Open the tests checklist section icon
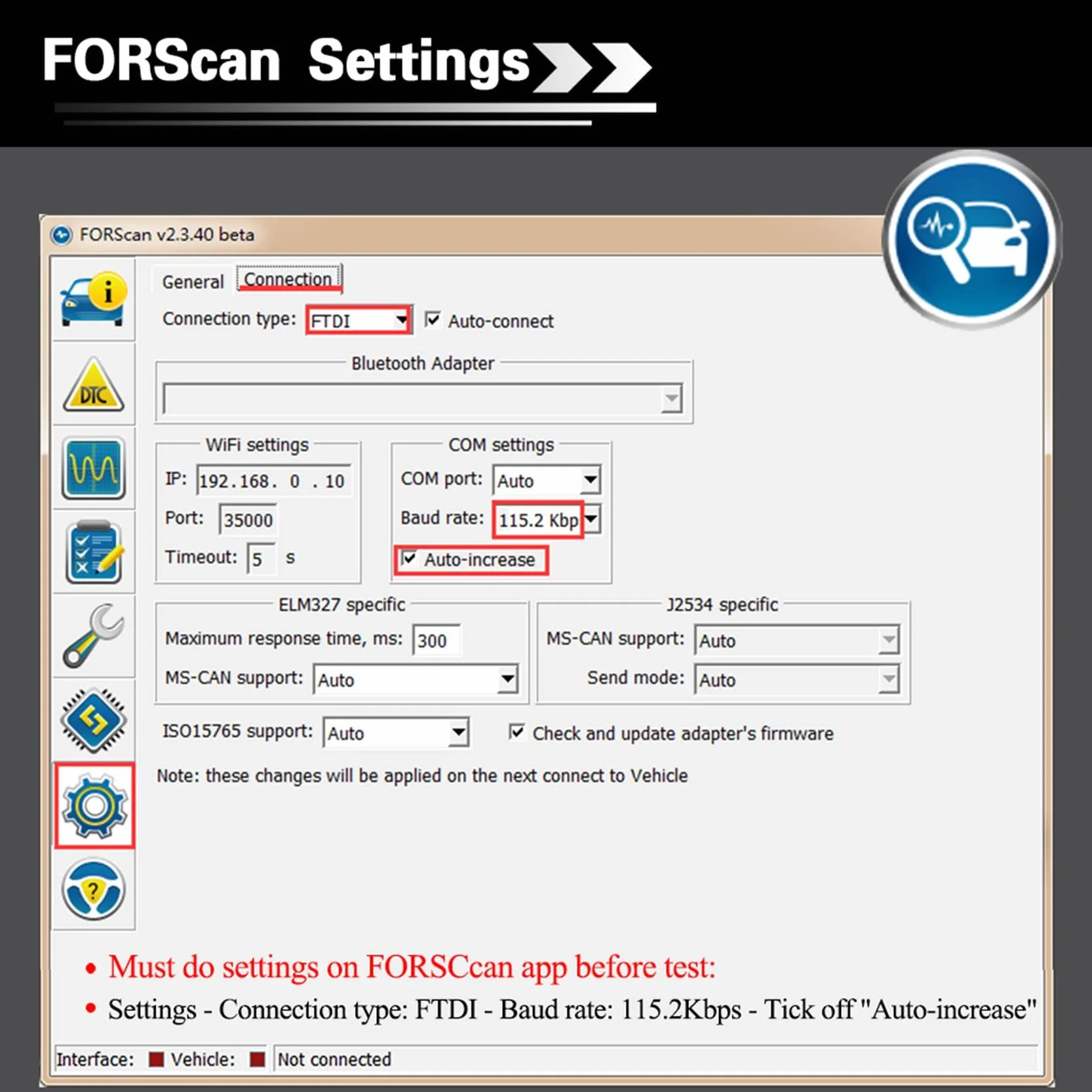 point(94,553)
